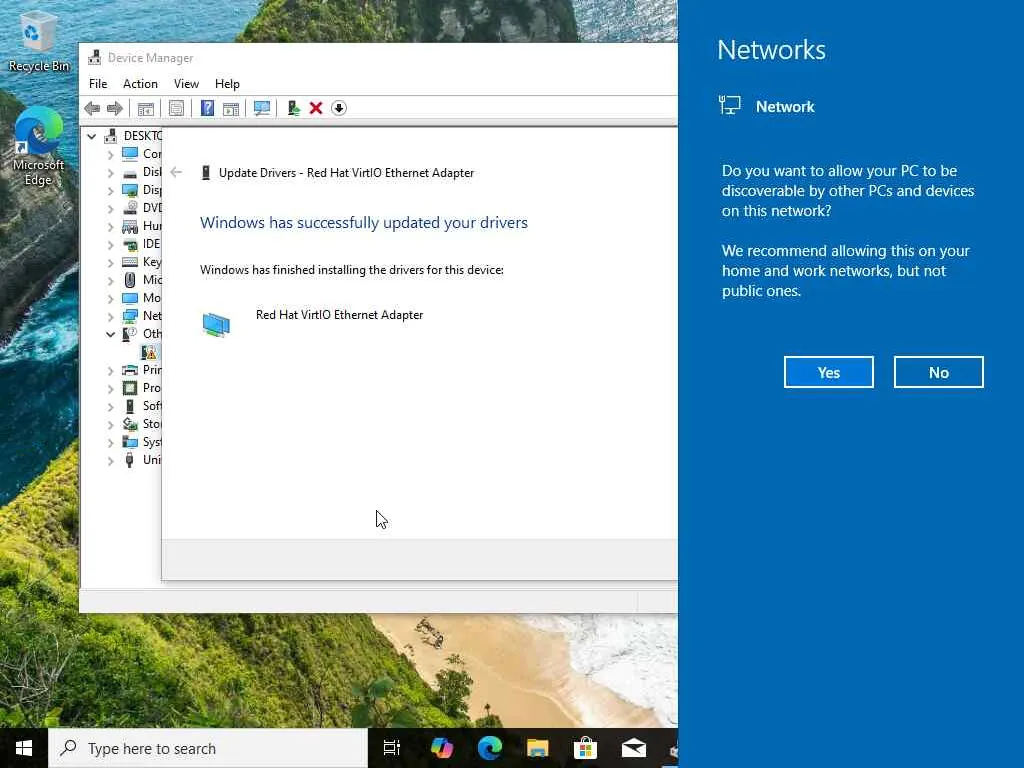Image resolution: width=1024 pixels, height=768 pixels.
Task: Open Mail app from the taskbar
Action: [633, 748]
